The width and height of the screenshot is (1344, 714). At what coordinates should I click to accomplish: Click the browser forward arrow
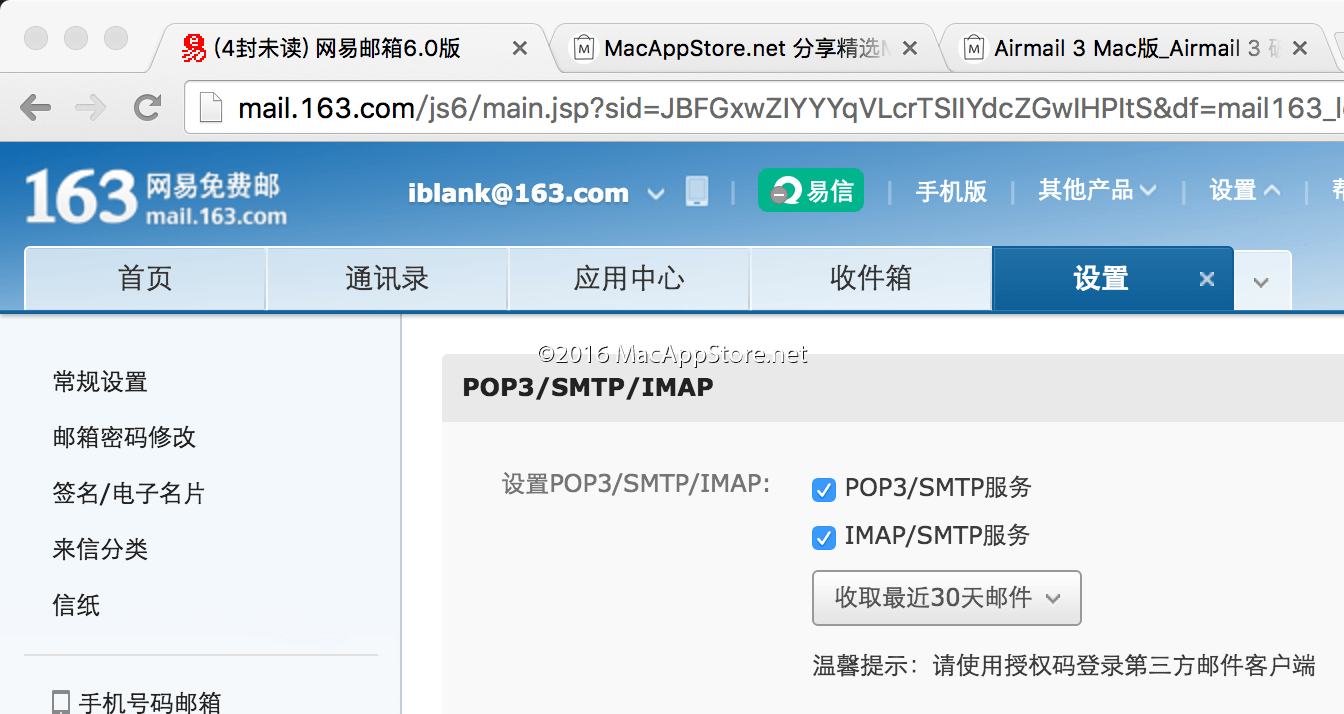[91, 107]
